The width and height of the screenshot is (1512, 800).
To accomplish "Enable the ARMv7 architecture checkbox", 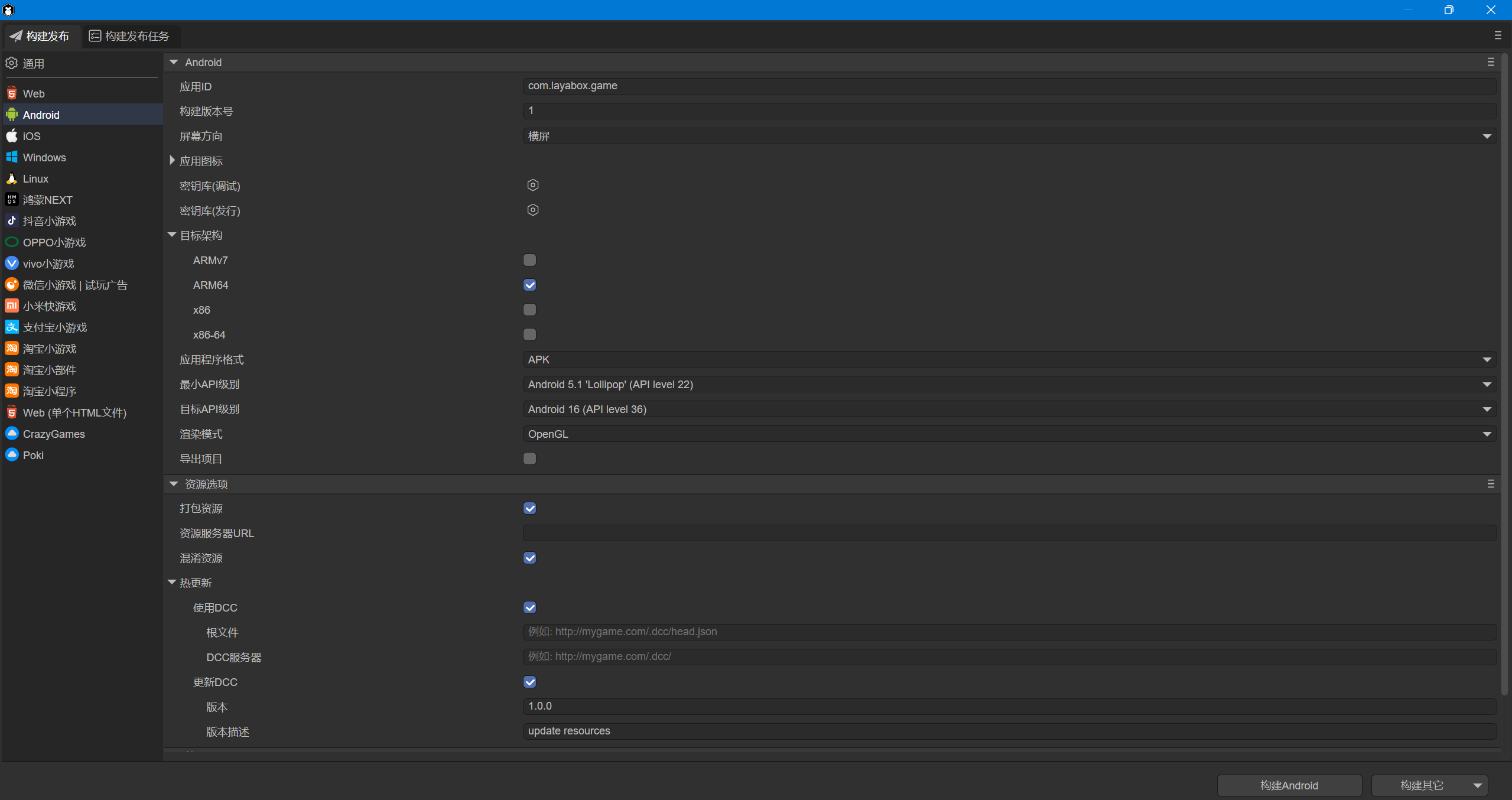I will (x=529, y=260).
